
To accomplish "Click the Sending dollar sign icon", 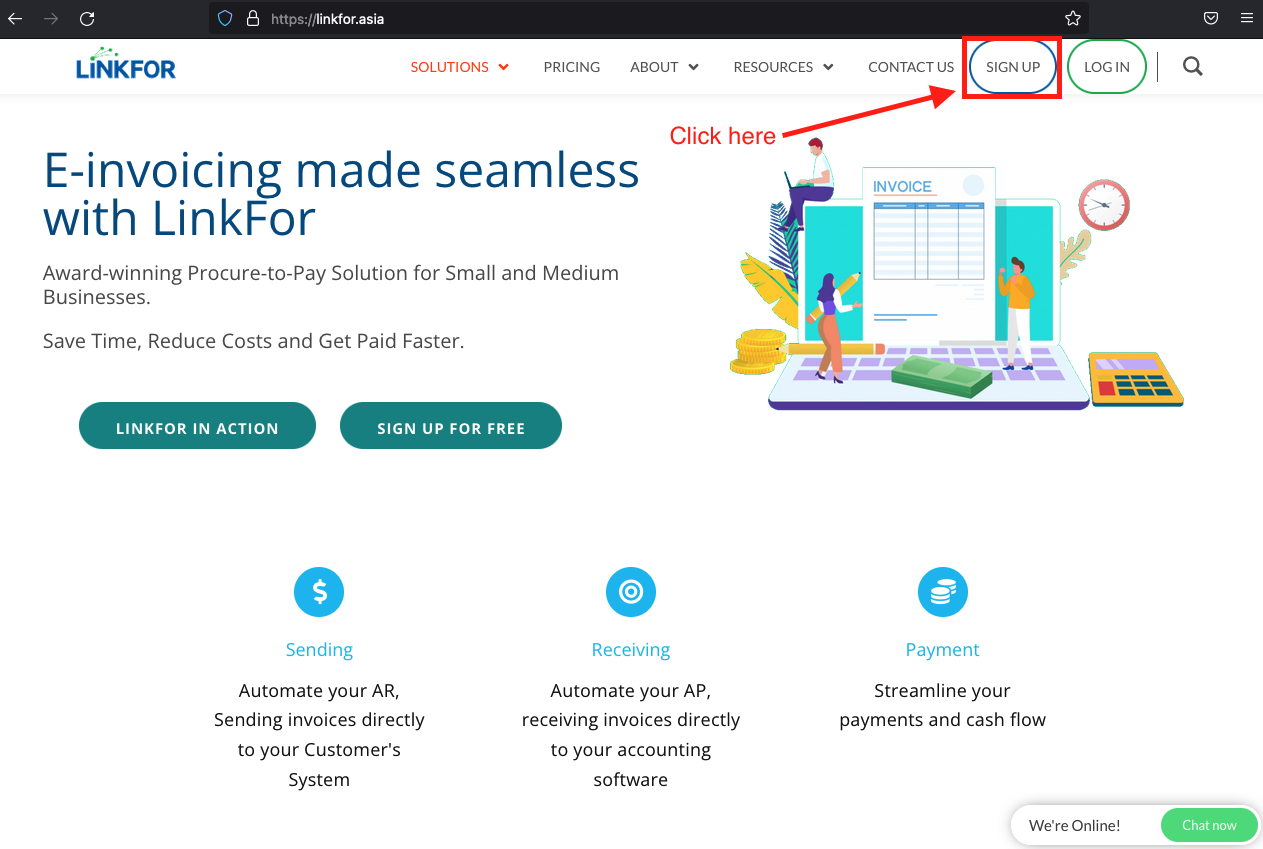I will [319, 592].
